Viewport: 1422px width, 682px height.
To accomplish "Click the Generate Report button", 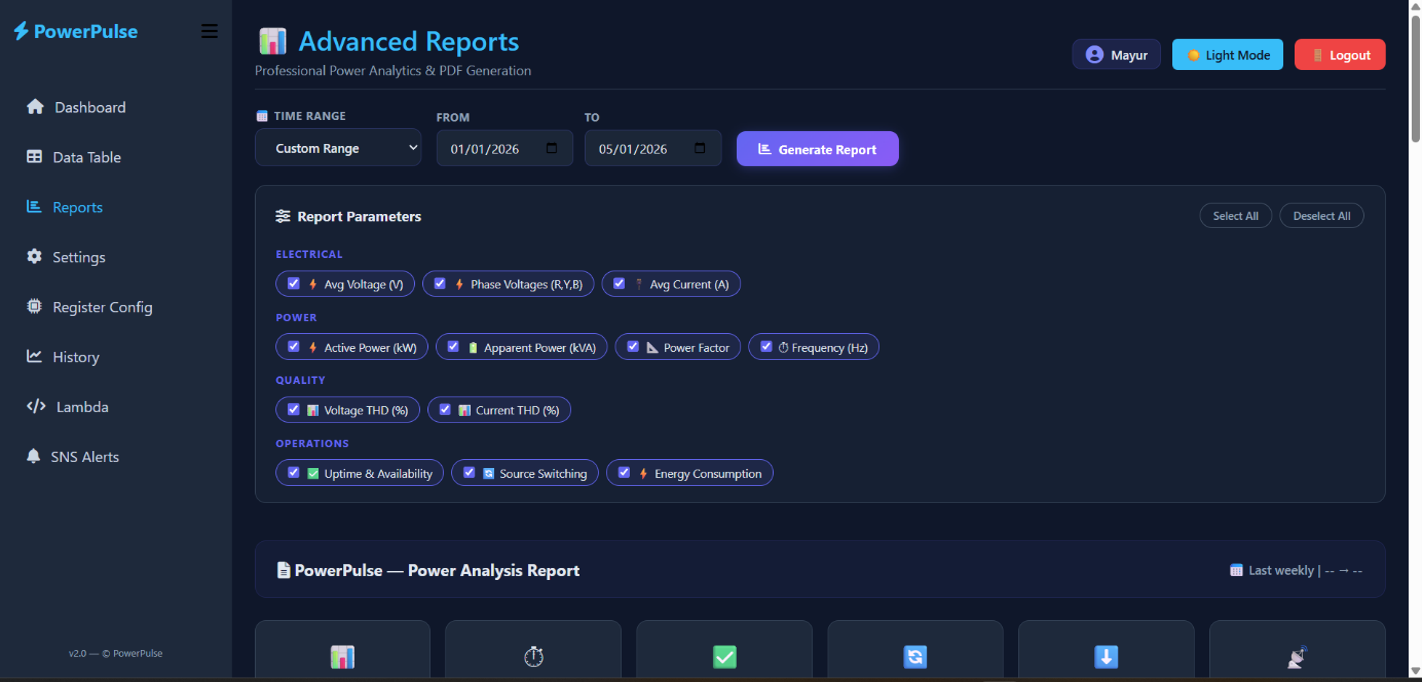I will (818, 149).
